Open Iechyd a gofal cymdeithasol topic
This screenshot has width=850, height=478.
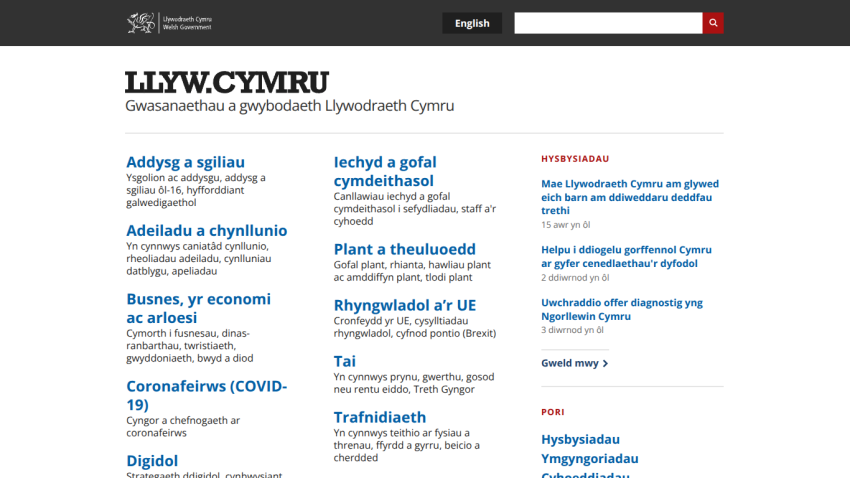click(385, 171)
